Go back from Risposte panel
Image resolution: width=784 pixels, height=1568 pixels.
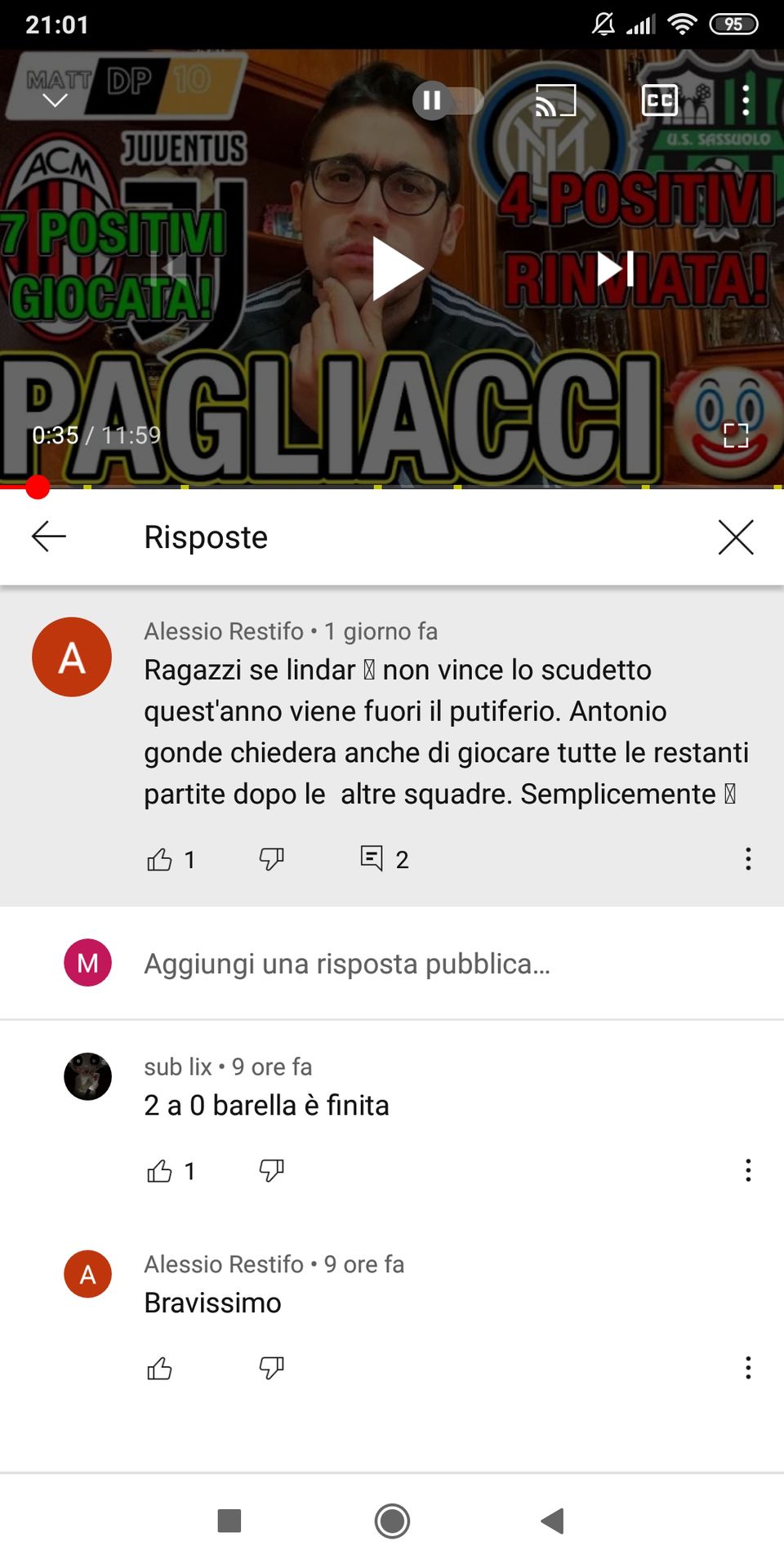(49, 537)
